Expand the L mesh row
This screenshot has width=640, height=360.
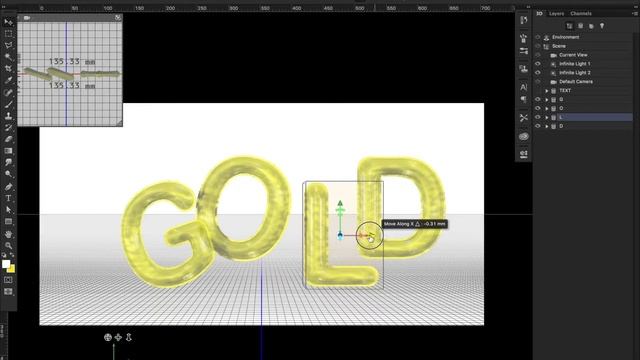547,118
